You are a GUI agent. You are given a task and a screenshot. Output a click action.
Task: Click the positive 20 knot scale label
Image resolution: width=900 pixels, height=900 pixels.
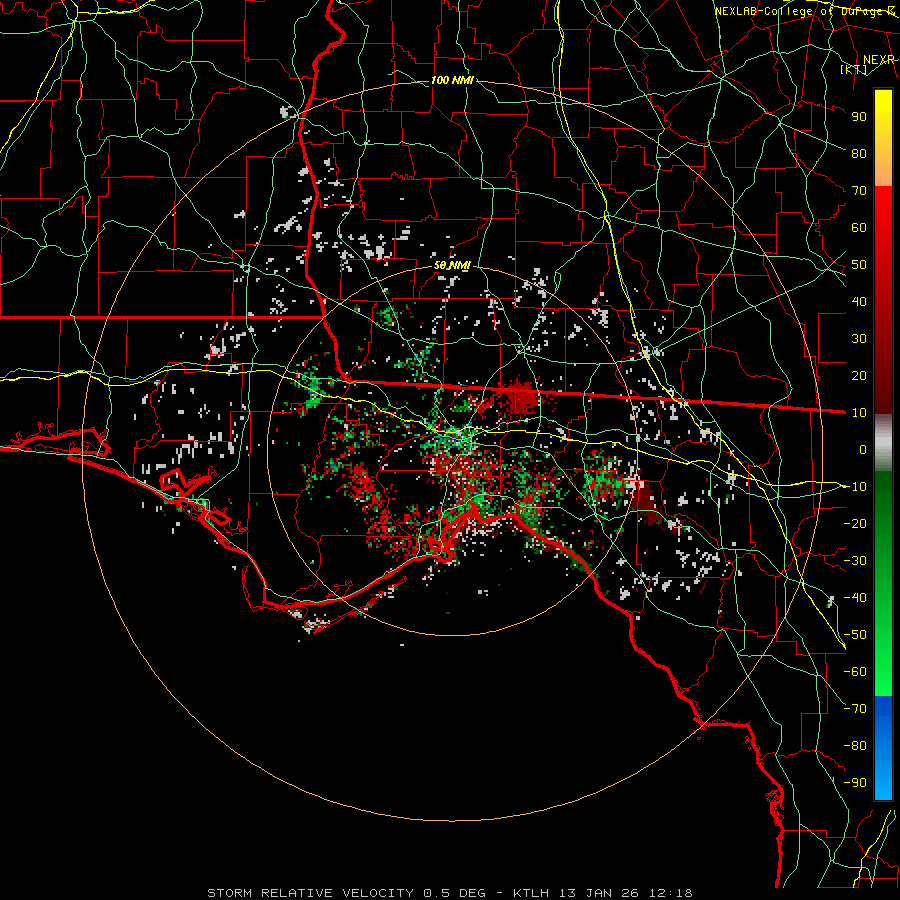coord(859,375)
